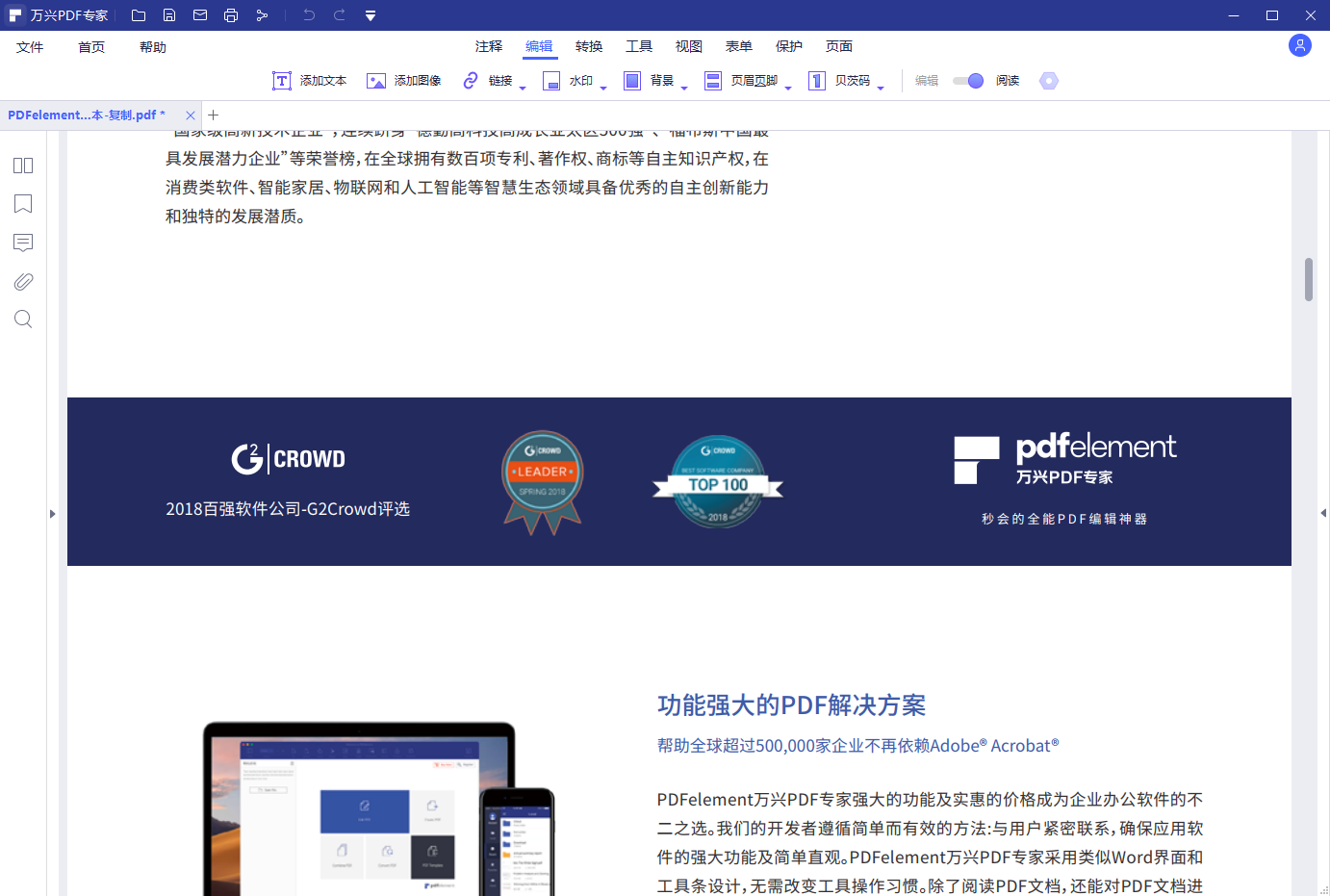
Task: Click the user account avatar
Action: point(1299,45)
